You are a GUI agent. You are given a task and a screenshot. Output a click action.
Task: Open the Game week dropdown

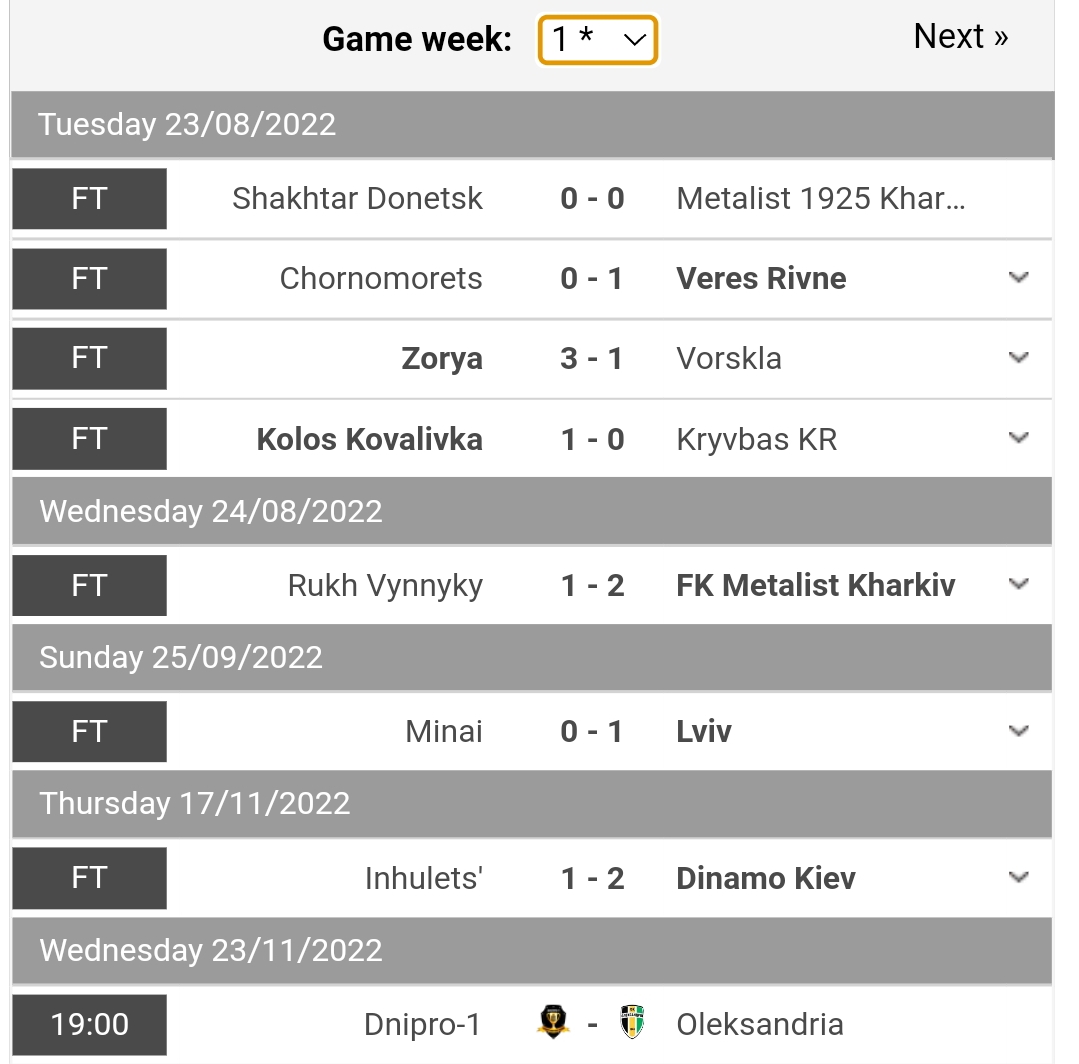click(598, 40)
